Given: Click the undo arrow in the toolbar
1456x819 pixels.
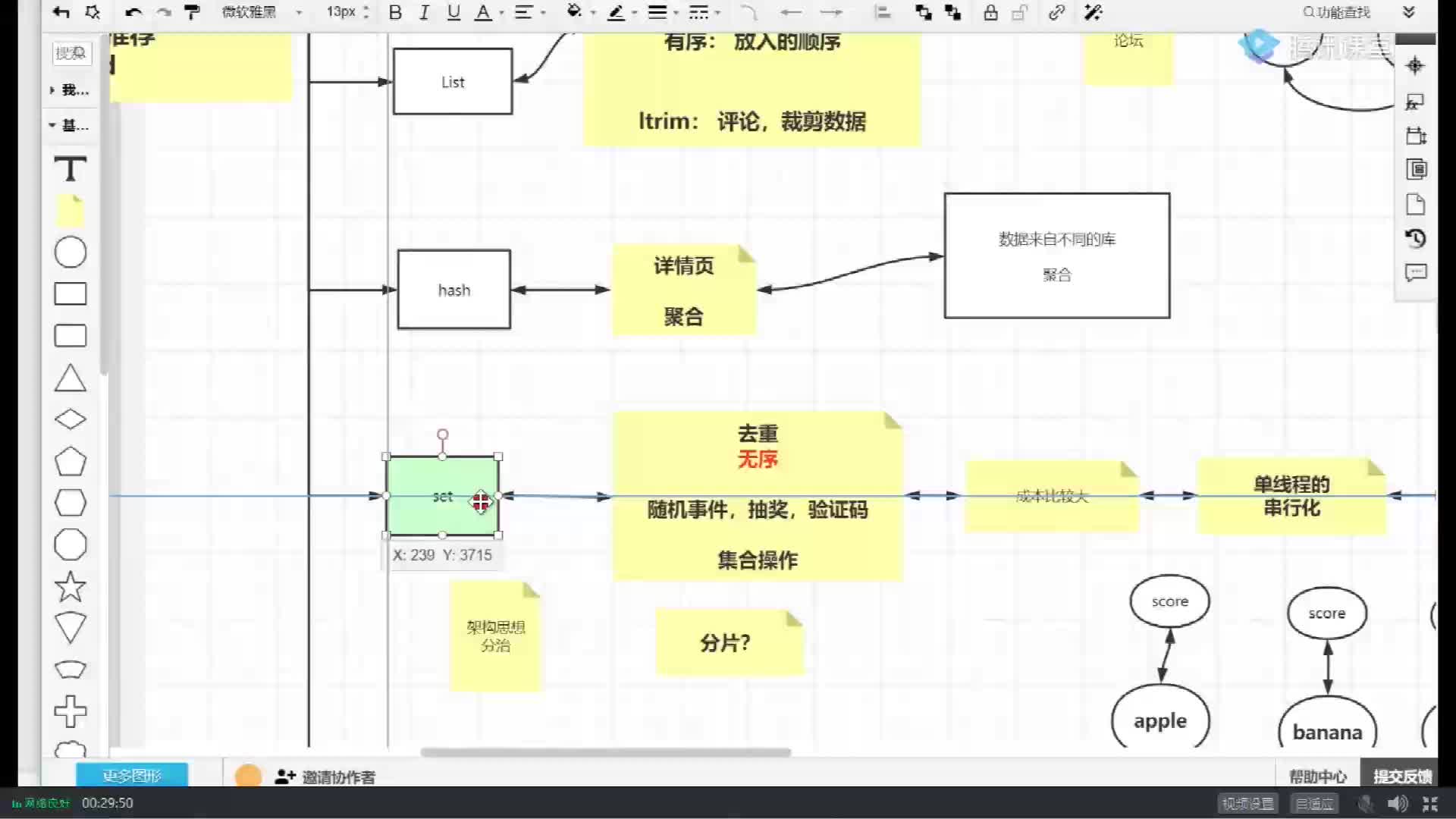Looking at the screenshot, I should pyautogui.click(x=133, y=12).
